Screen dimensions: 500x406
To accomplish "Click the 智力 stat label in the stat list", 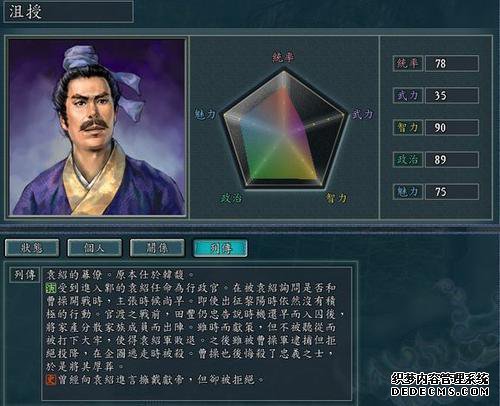I will pyautogui.click(x=408, y=127).
